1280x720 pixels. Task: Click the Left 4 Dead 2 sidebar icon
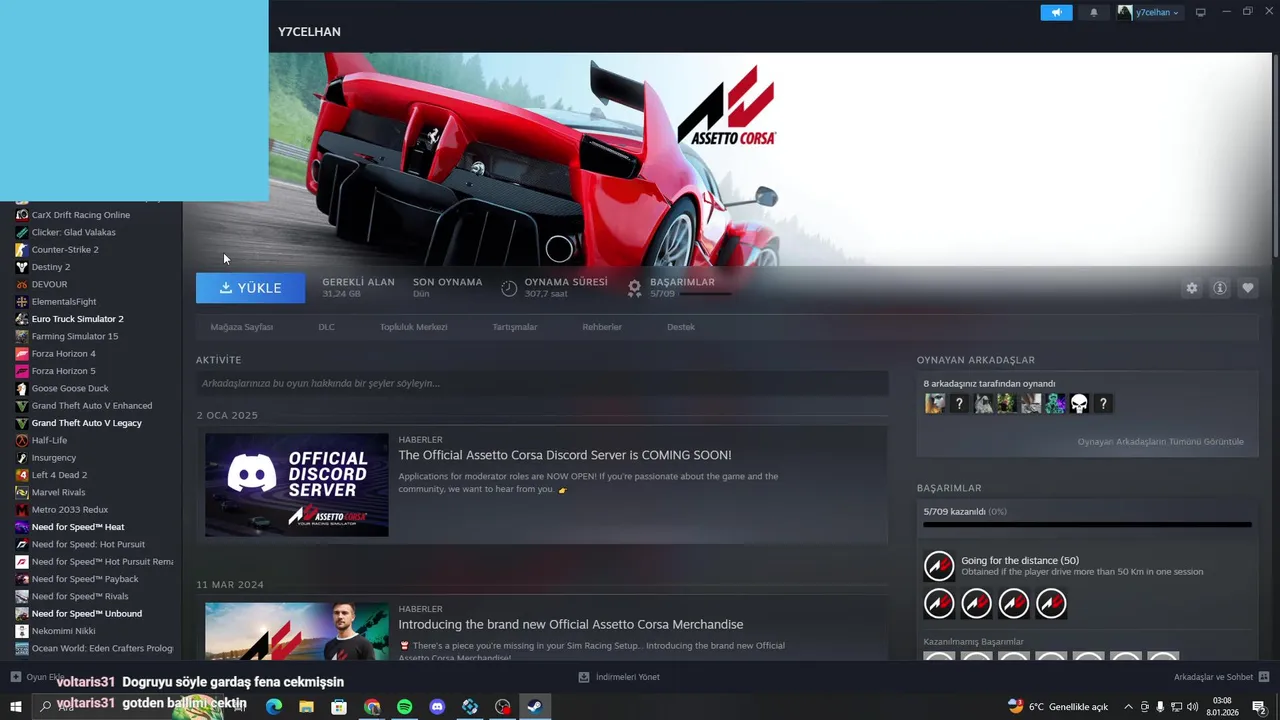[22, 475]
